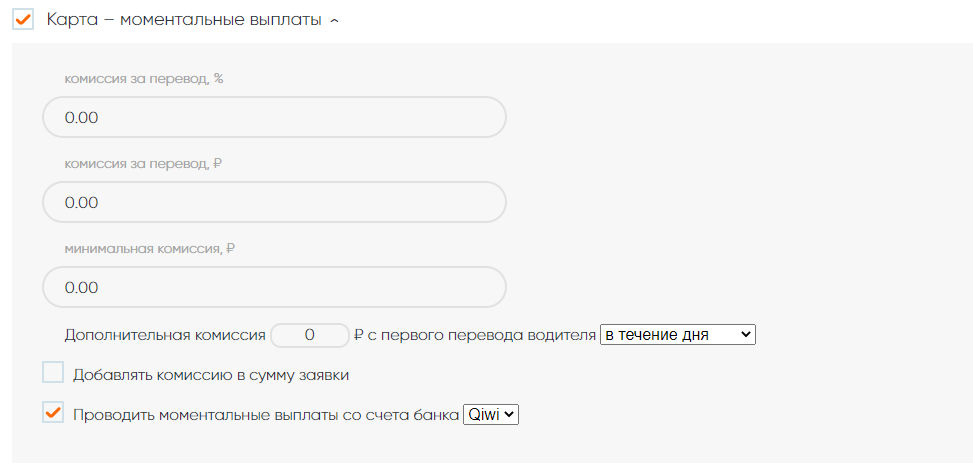Focus the "минимальная комиссия, ₽" input field
This screenshot has width=973, height=467.
[x=274, y=287]
